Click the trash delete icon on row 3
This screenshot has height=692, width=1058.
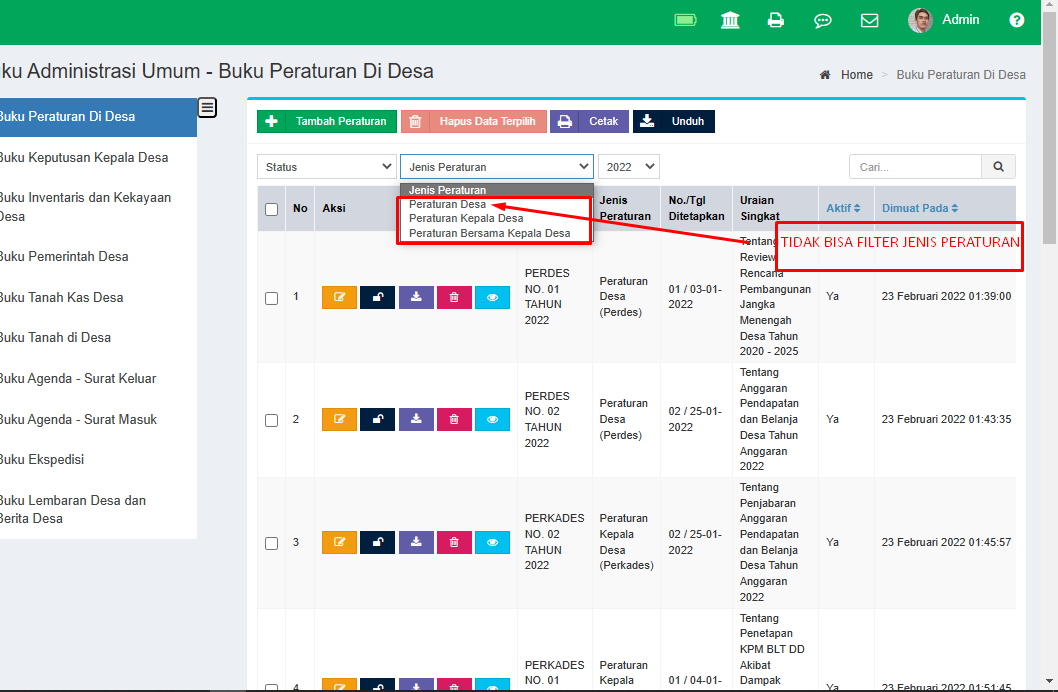click(455, 541)
